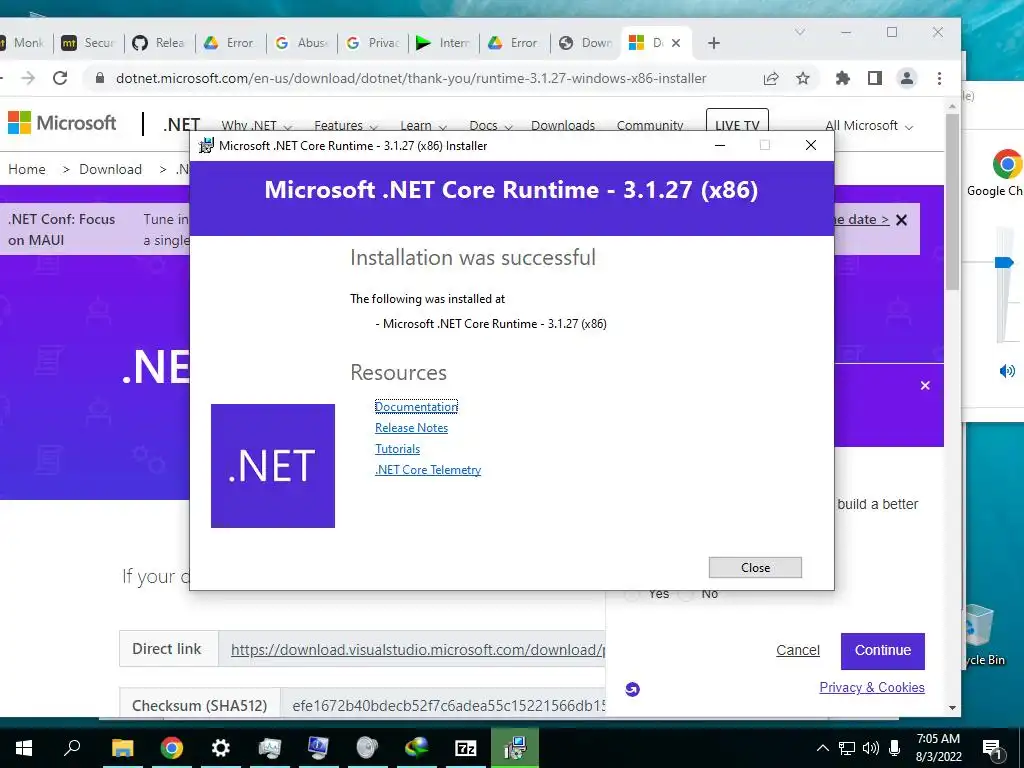Viewport: 1024px width, 768px height.
Task: Bookmark this page with star icon
Action: (x=803, y=78)
